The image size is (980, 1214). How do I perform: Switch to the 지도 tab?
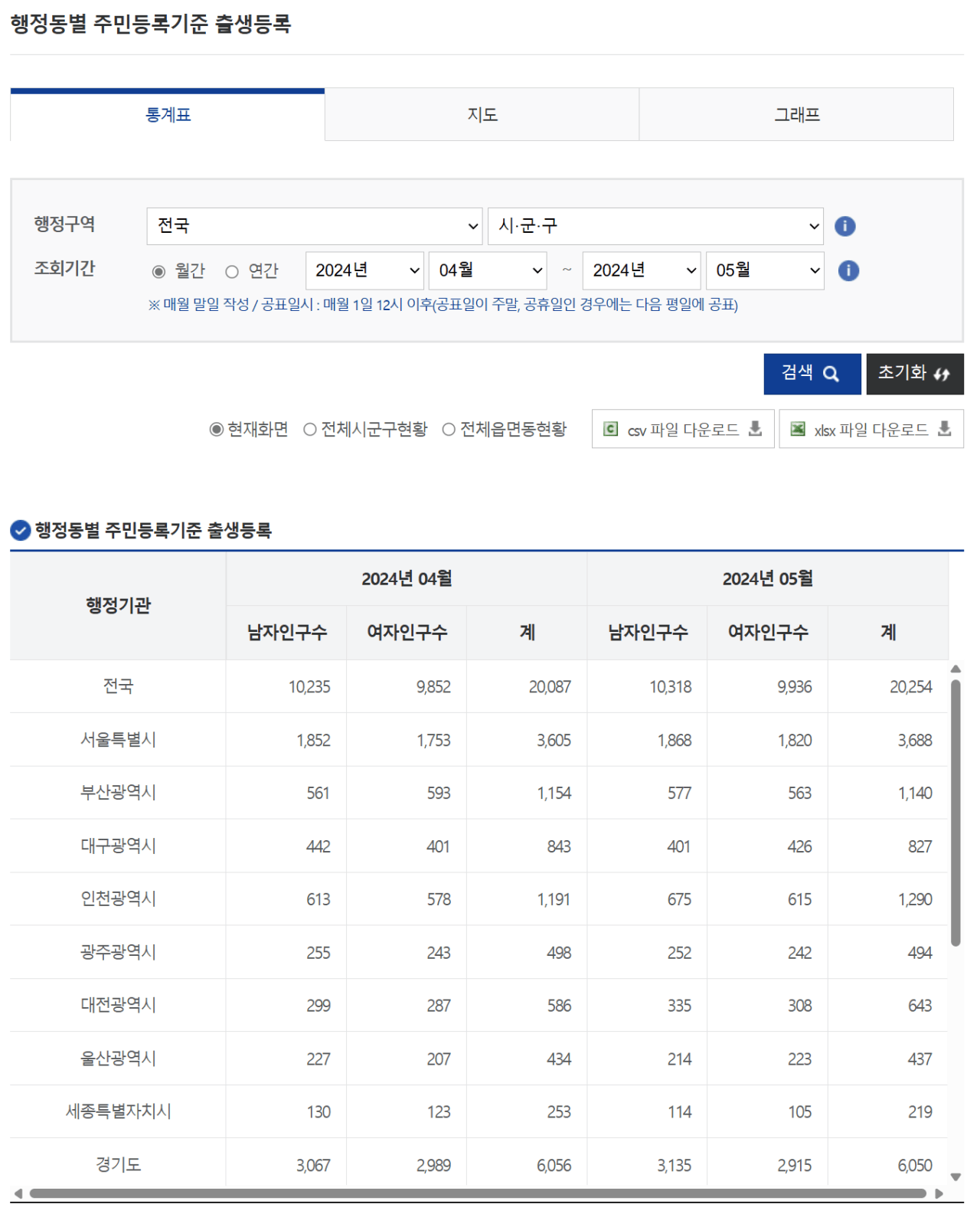coord(482,115)
